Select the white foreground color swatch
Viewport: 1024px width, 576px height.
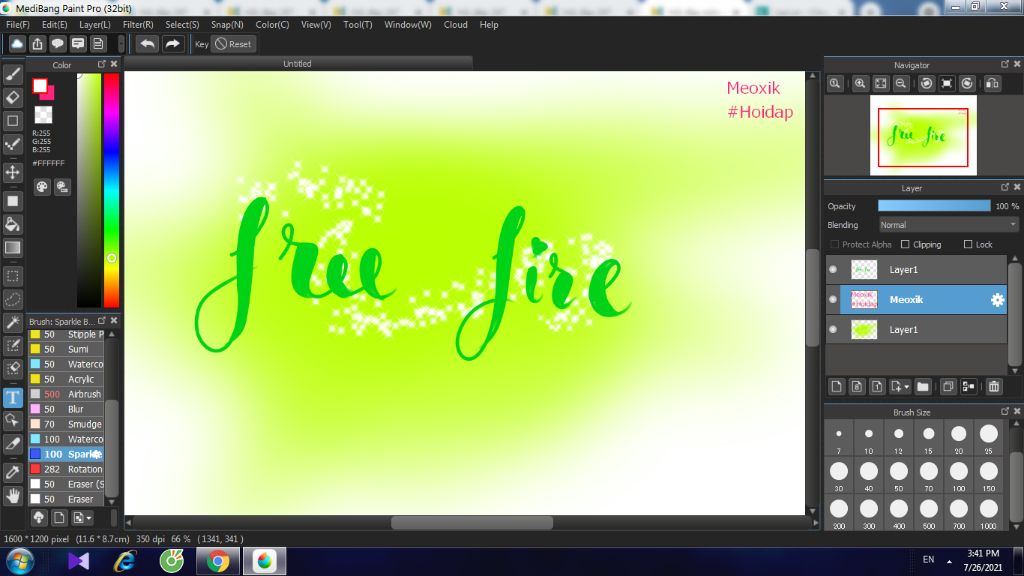point(40,86)
